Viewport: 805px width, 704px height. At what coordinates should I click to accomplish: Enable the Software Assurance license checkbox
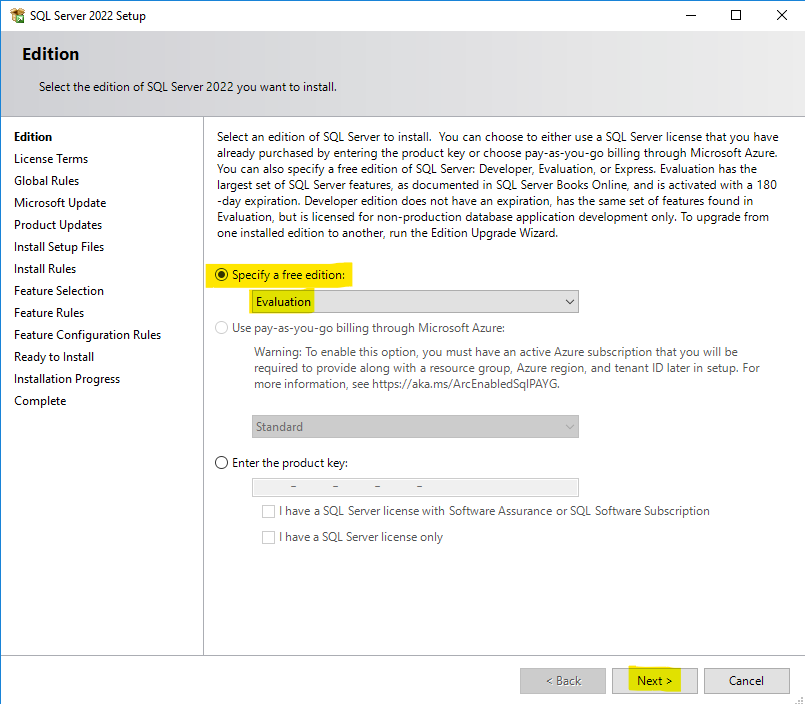[x=268, y=511]
